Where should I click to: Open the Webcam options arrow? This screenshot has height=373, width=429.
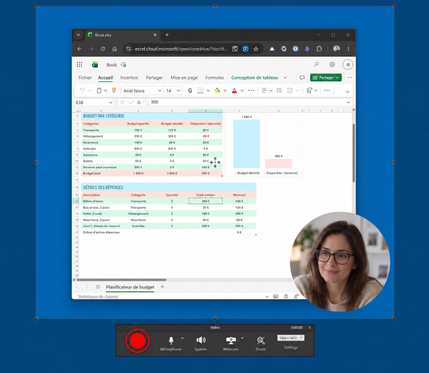(x=242, y=338)
